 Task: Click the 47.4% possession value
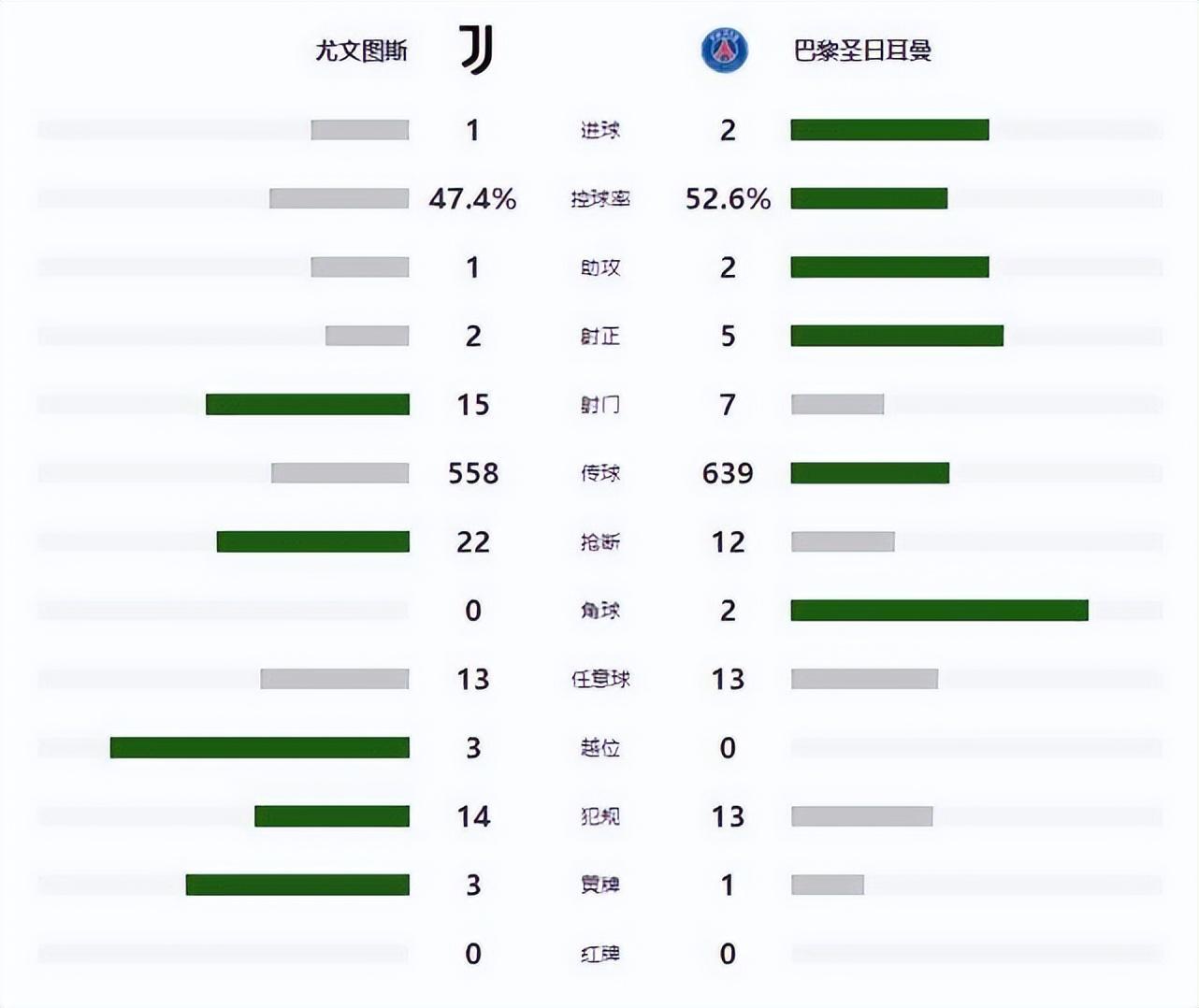pyautogui.click(x=472, y=198)
